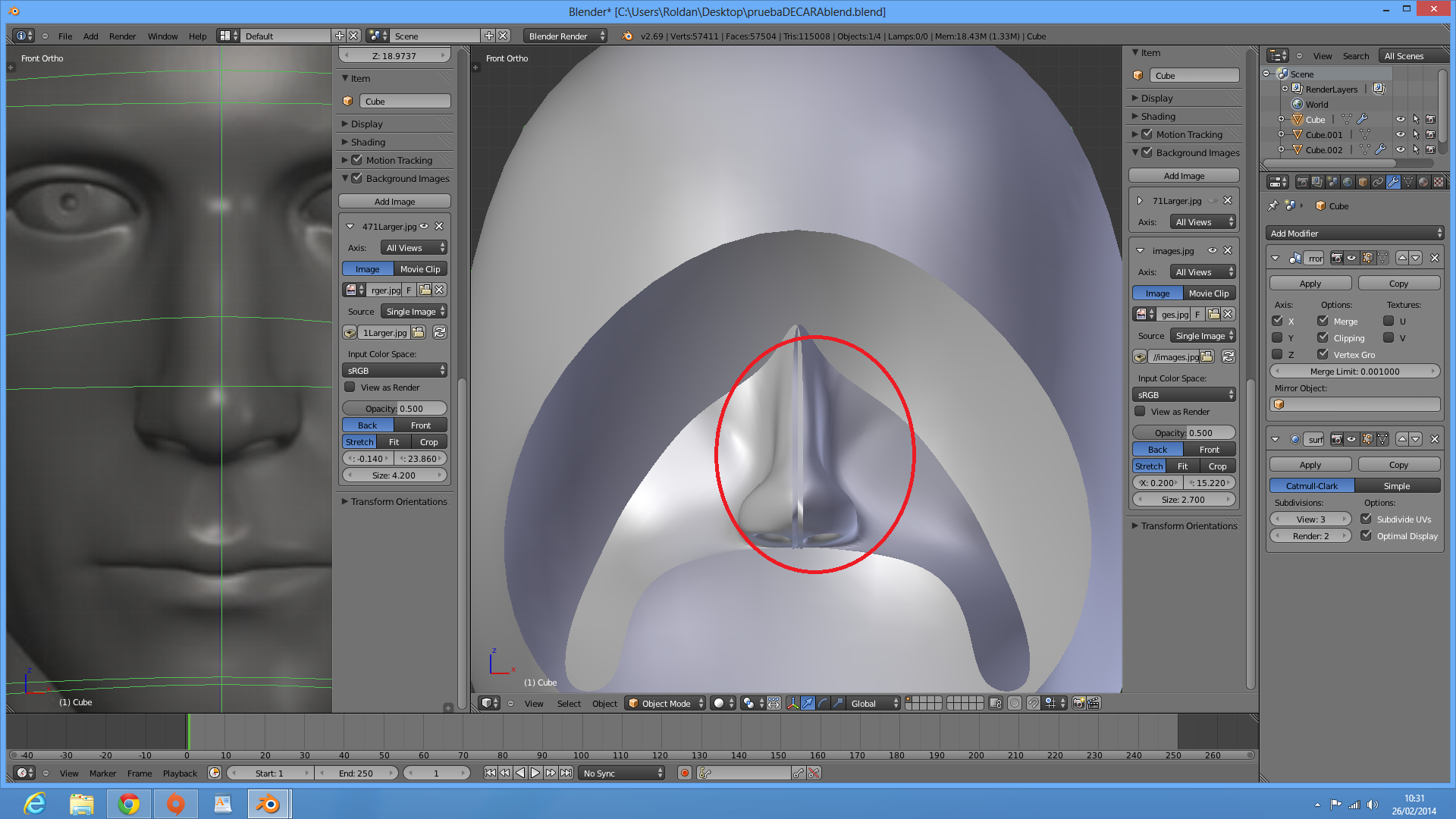Click the timeline record button
The width and height of the screenshot is (1456, 819).
pos(685,773)
